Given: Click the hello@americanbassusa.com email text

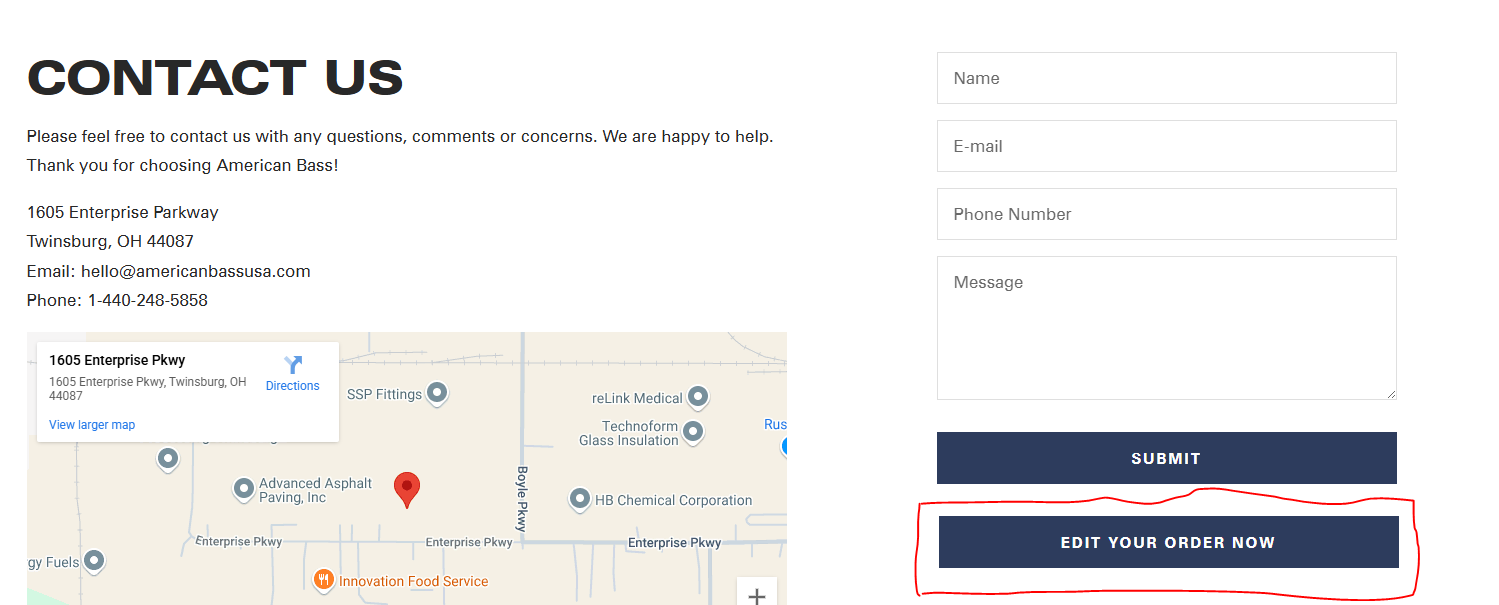Looking at the screenshot, I should coord(196,271).
